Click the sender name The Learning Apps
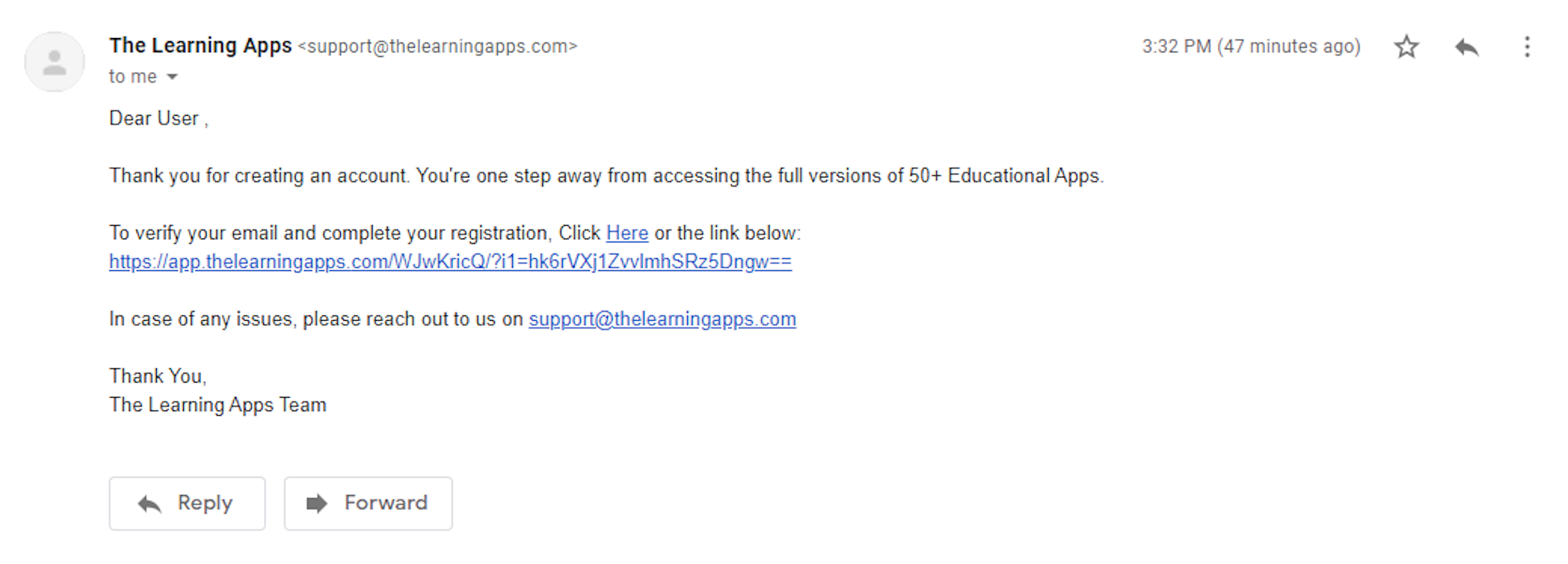 coord(201,46)
